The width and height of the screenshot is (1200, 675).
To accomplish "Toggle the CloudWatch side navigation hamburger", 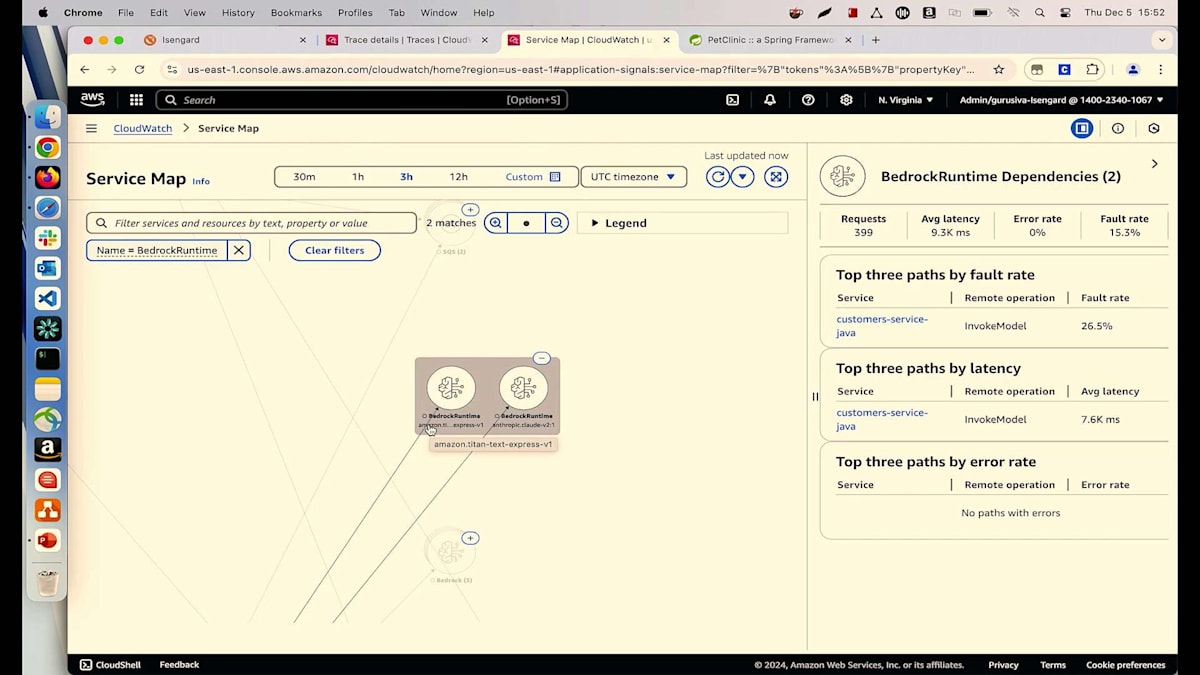I will (91, 128).
